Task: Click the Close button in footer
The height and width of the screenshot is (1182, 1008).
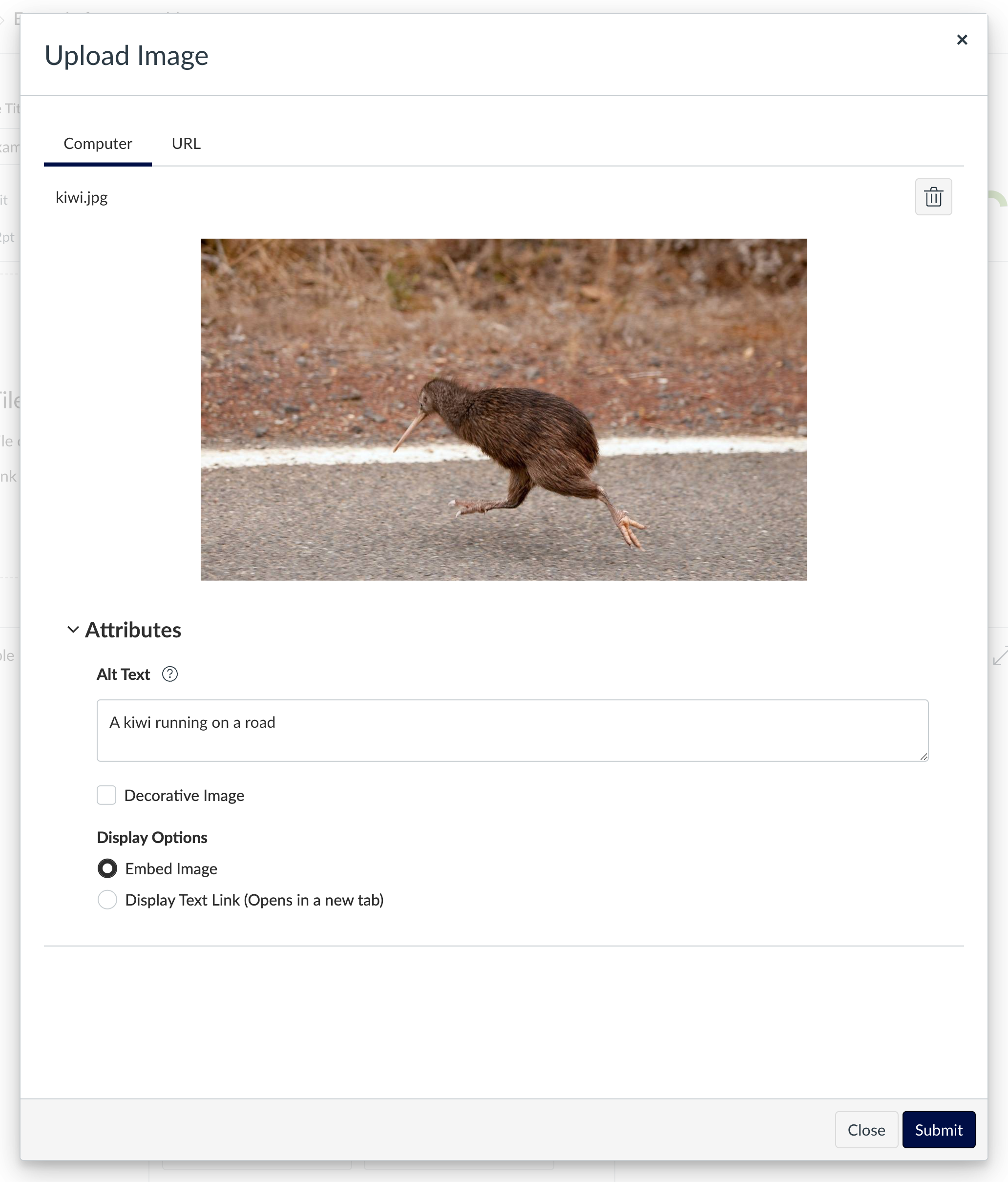Action: pos(866,1130)
